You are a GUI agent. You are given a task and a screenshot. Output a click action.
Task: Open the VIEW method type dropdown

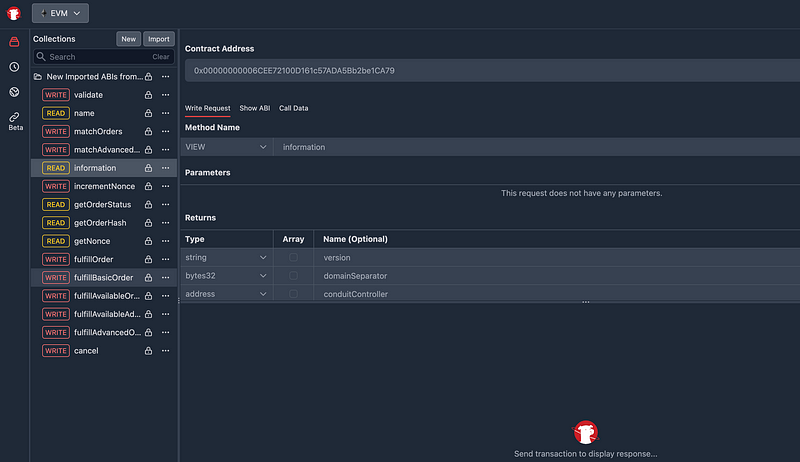[228, 147]
